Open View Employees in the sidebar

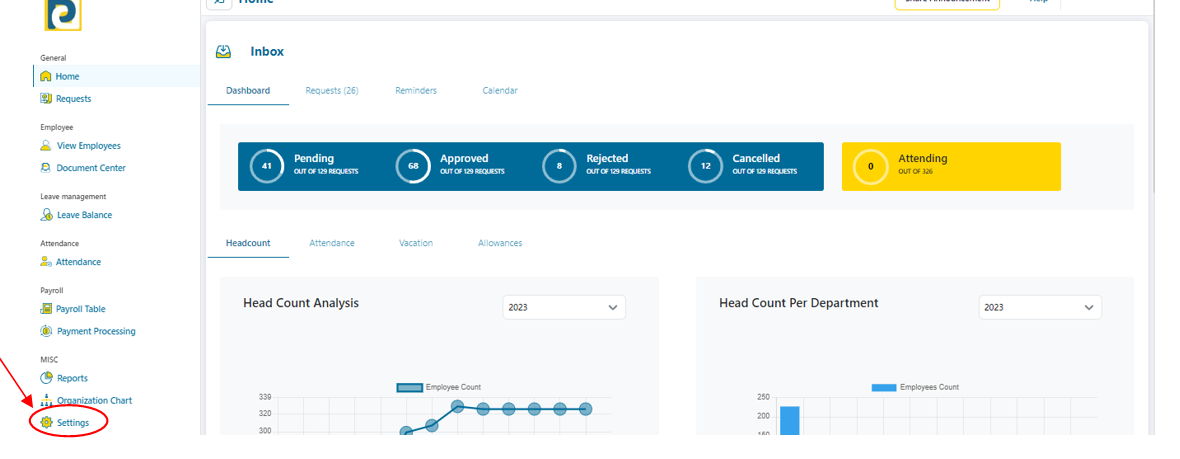[x=80, y=146]
